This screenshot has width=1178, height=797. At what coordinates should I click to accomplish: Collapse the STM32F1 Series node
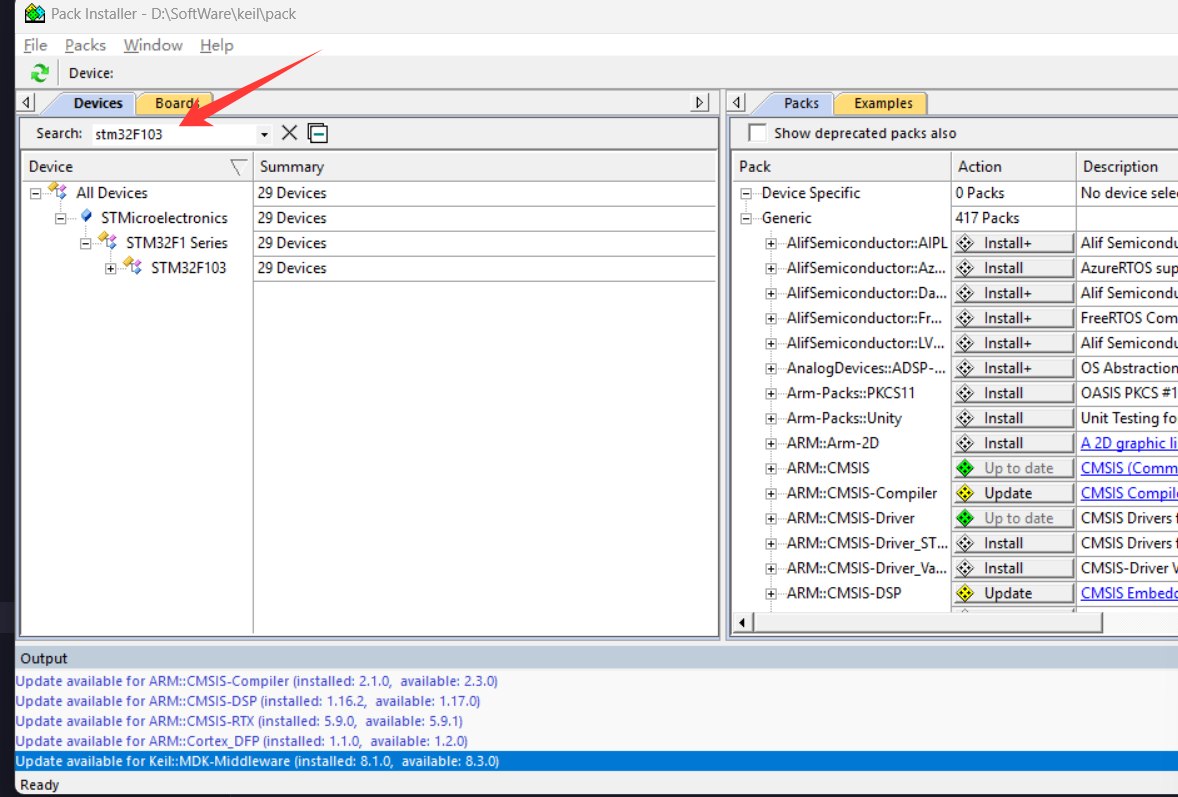(85, 243)
